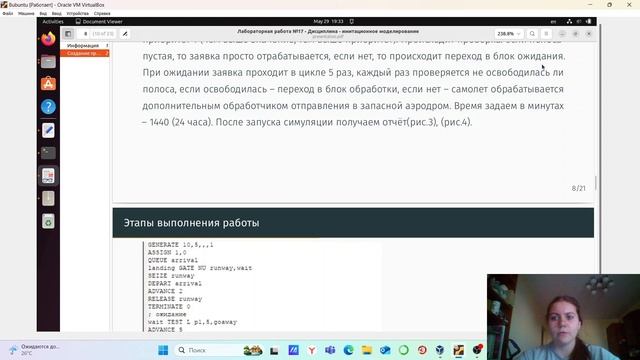Open Firefox from the Ubuntu dock
The image size is (640, 360).
point(48,40)
